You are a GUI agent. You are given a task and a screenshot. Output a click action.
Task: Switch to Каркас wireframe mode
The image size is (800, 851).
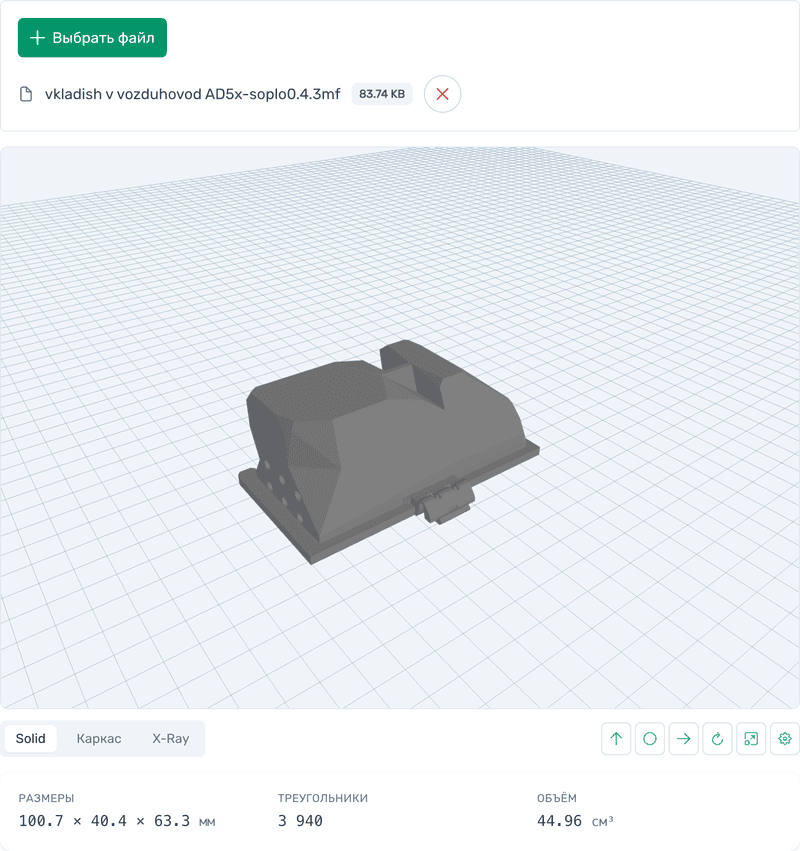coord(97,738)
